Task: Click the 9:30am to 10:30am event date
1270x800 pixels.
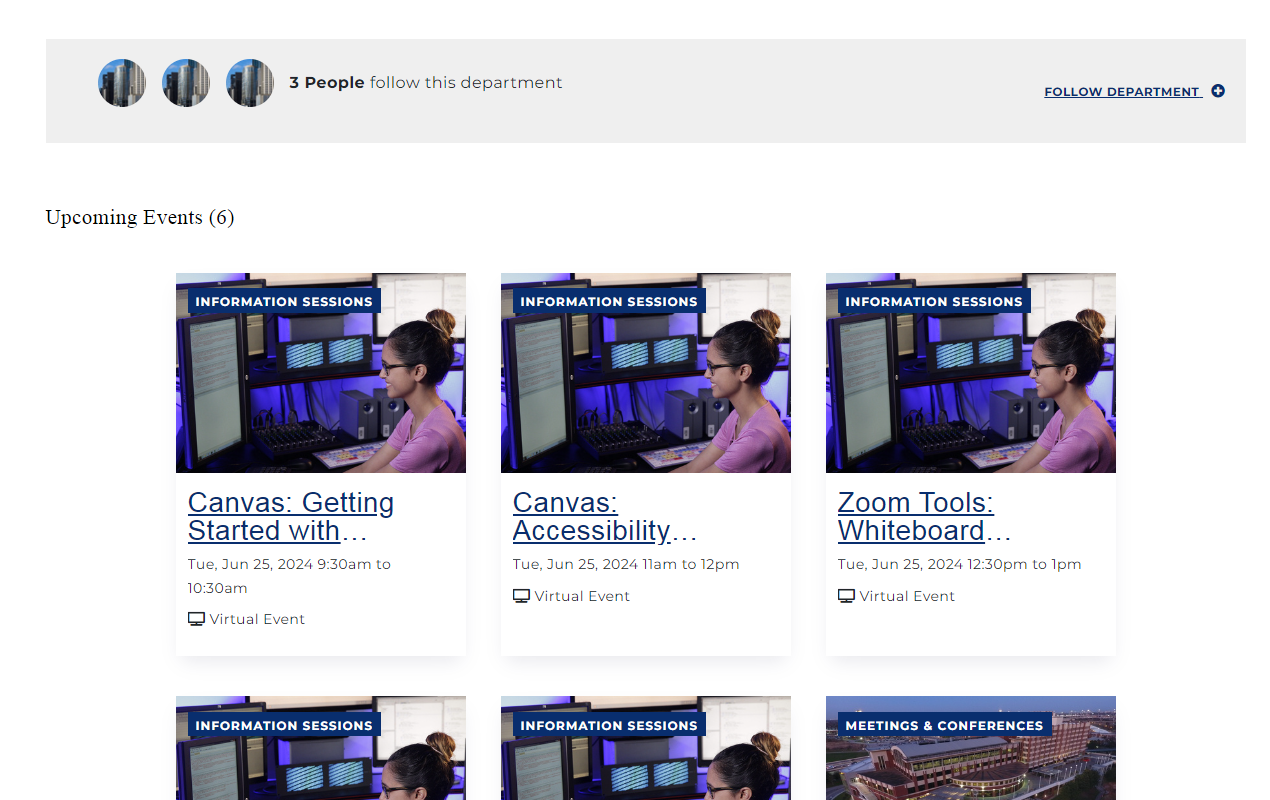Action: click(289, 576)
